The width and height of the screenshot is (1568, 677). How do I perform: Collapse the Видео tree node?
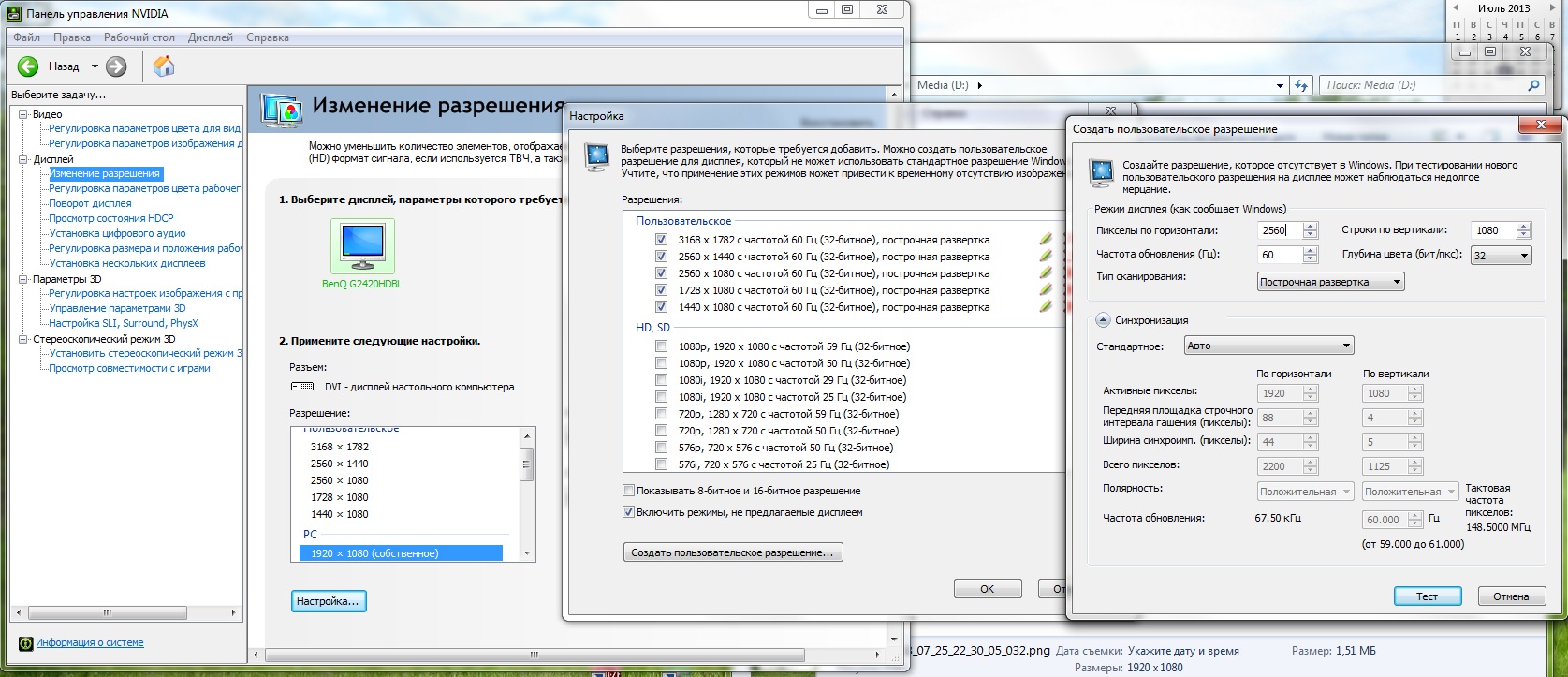23,114
